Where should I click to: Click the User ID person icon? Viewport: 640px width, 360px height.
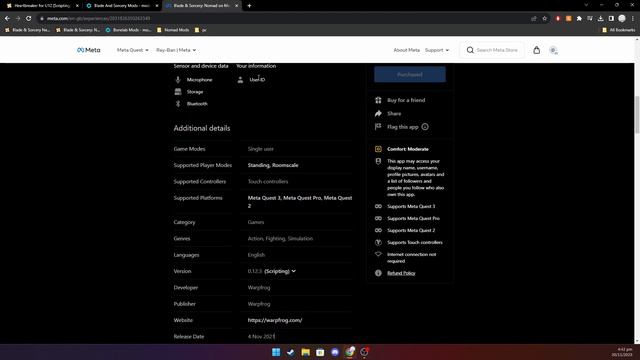[240, 80]
